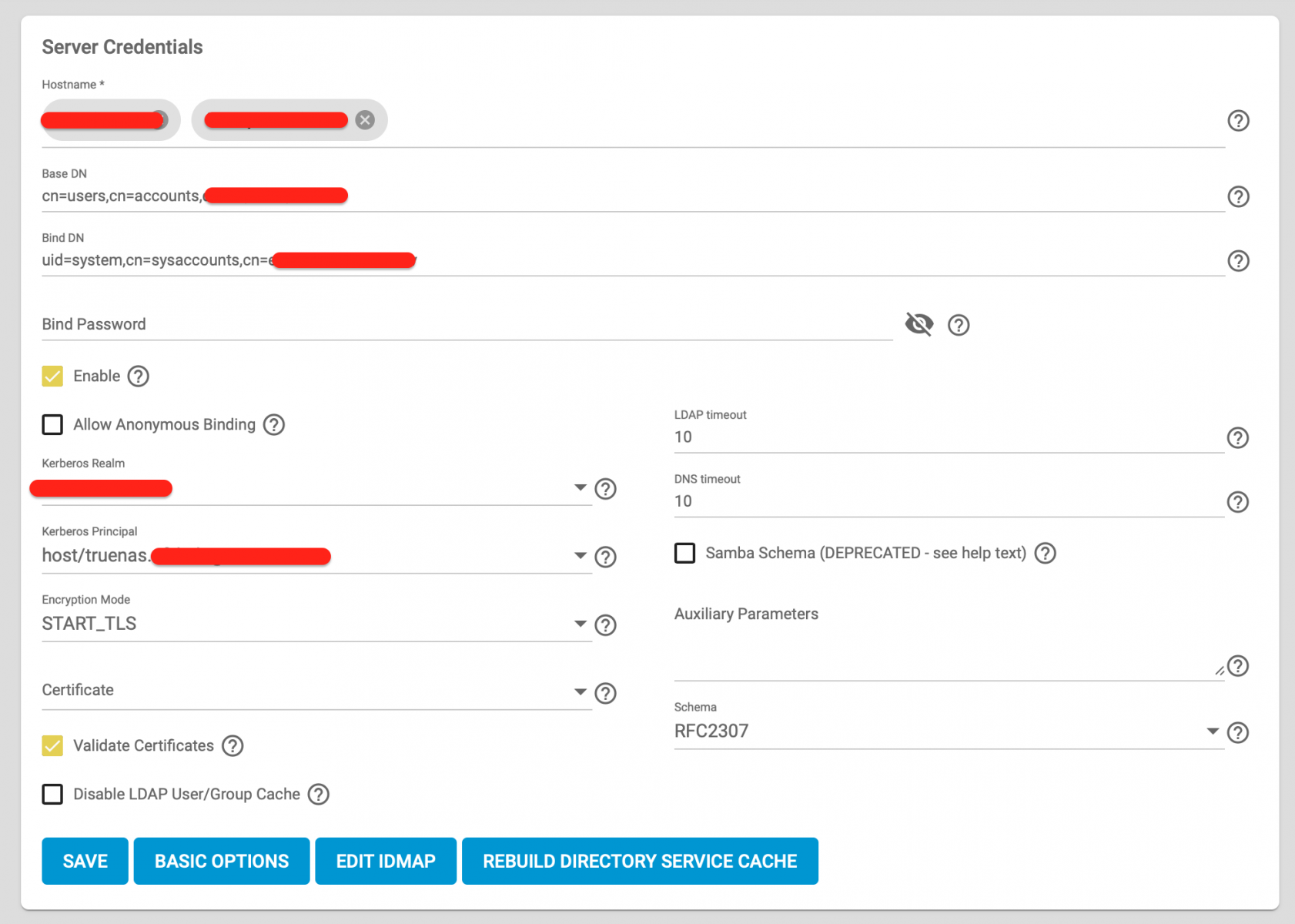Show help for Schema field
This screenshot has height=924, width=1295.
1237,732
